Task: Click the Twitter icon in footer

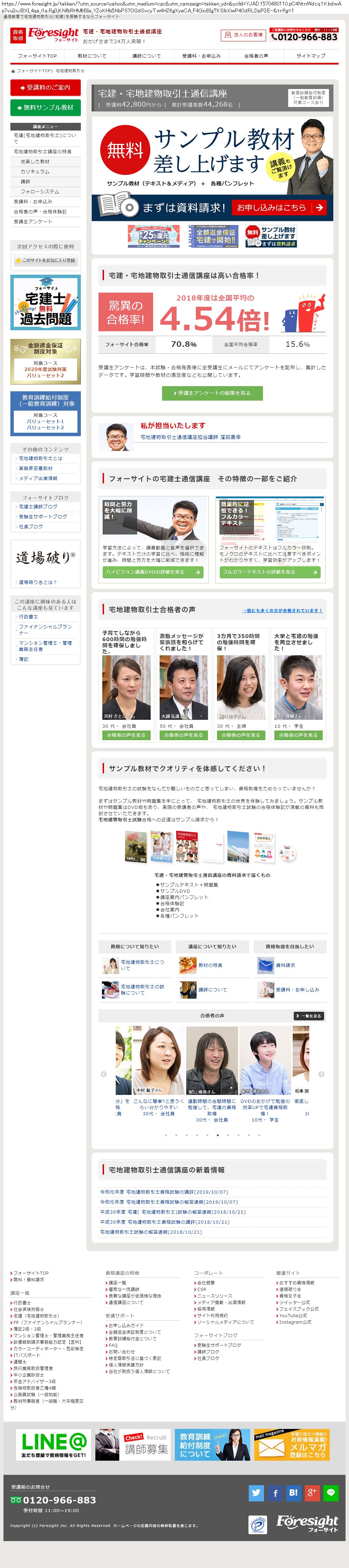Action: coord(256,1492)
